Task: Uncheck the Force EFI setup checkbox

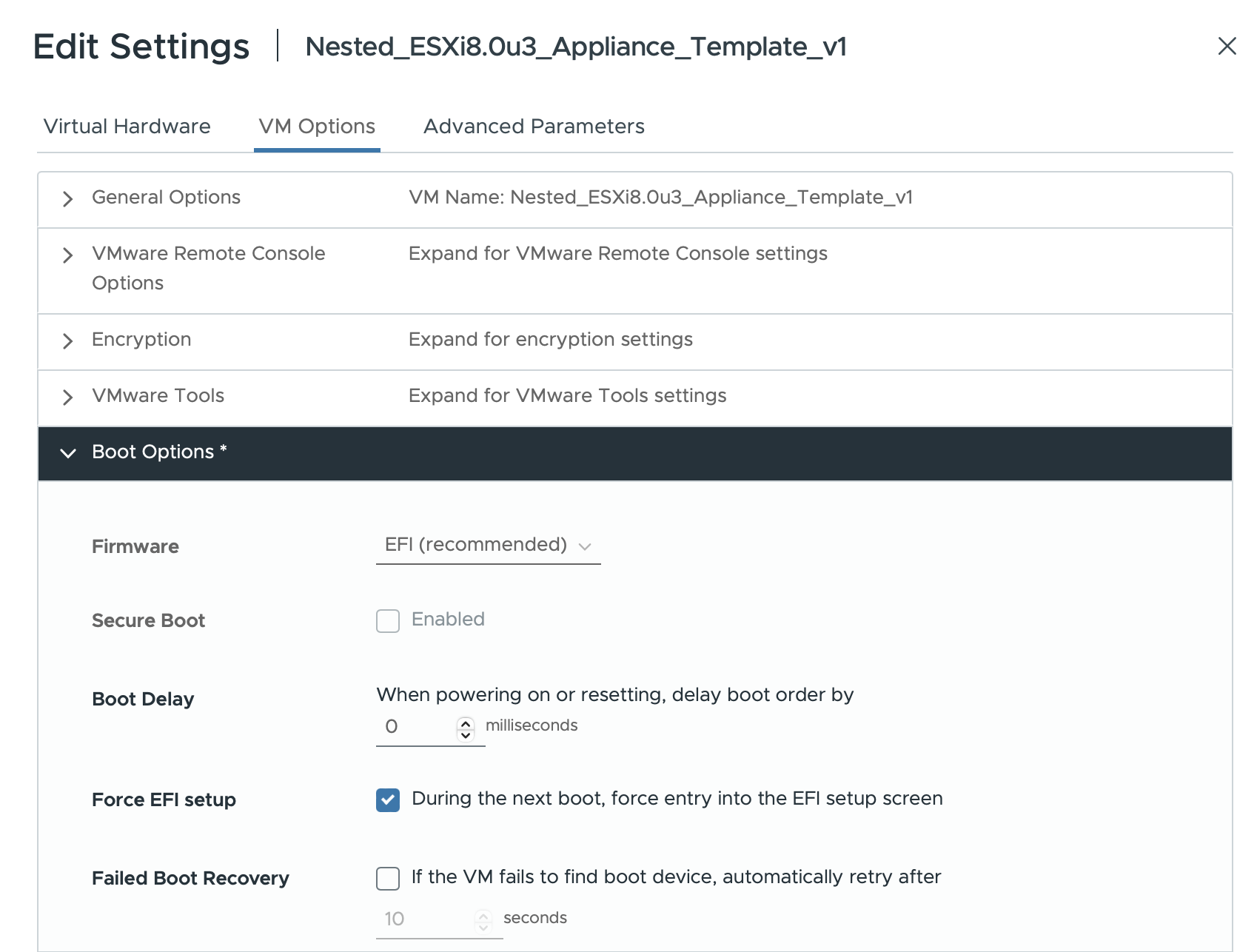Action: pos(388,800)
